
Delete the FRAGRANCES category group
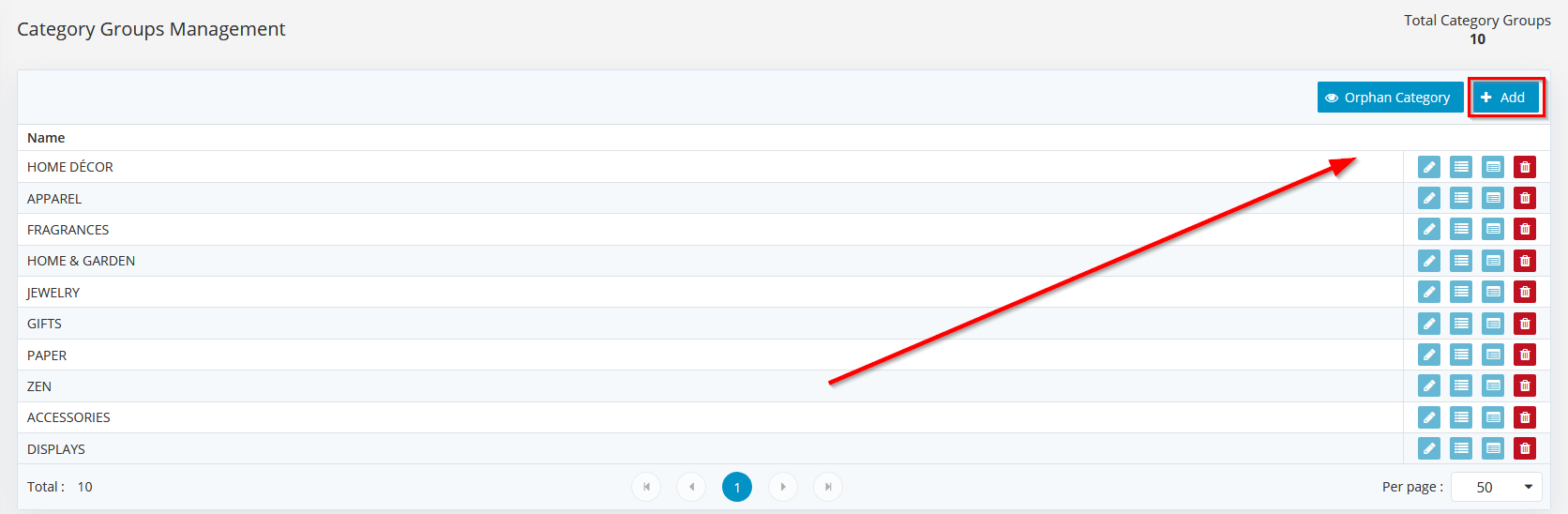1525,229
